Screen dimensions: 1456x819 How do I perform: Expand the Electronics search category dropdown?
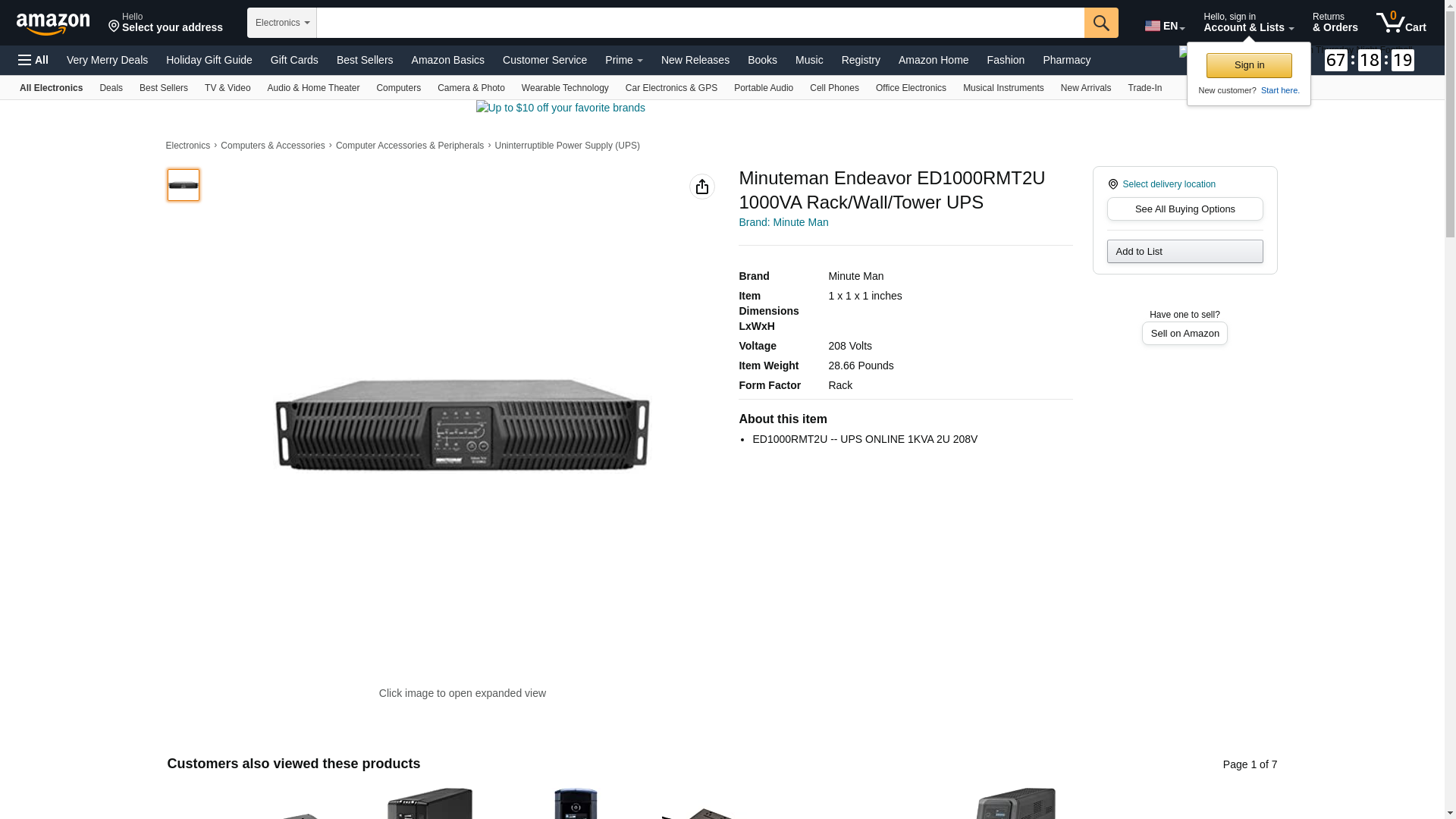[x=281, y=23]
